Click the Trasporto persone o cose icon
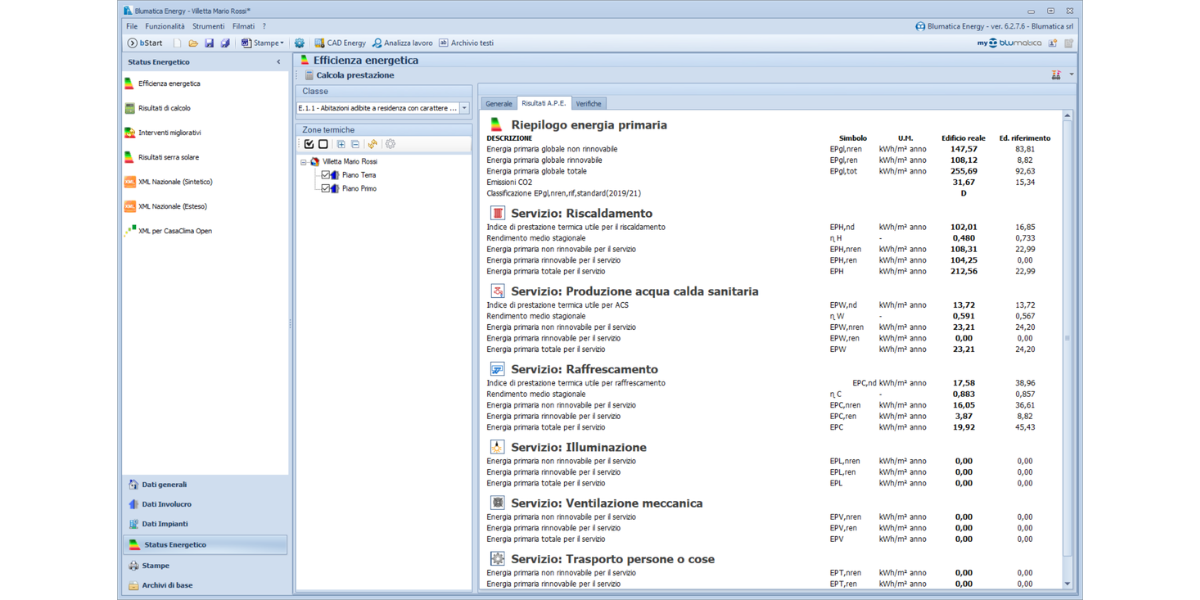This screenshot has height=600, width=1200. (x=497, y=559)
